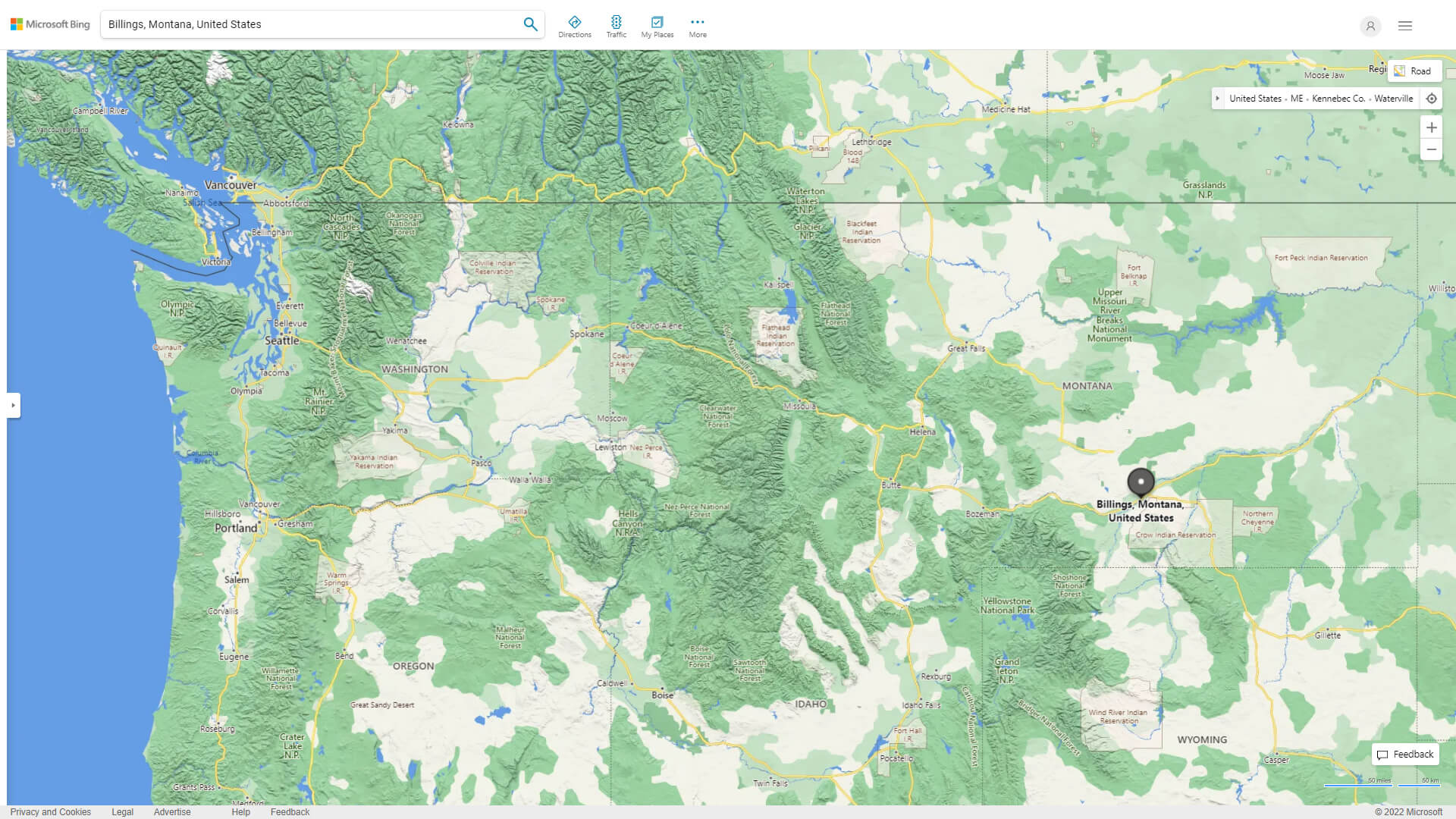The image size is (1456, 819).
Task: Click the user account icon
Action: click(1370, 26)
